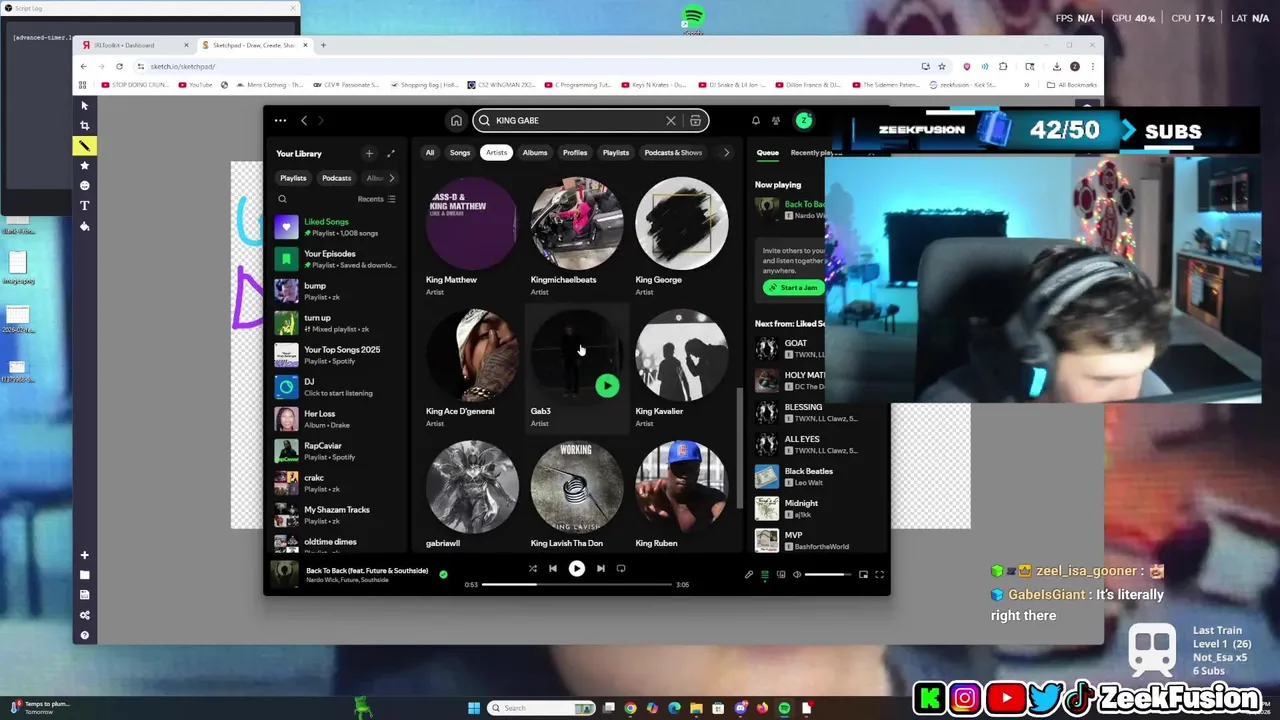This screenshot has height=720, width=1280.
Task: Show more library filter chips
Action: [x=391, y=178]
